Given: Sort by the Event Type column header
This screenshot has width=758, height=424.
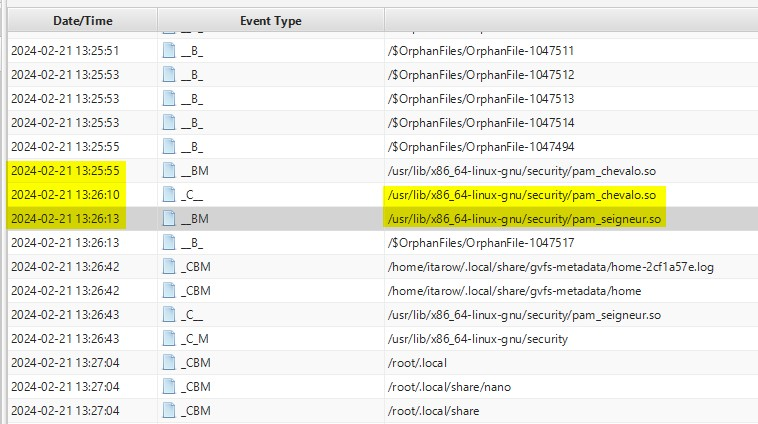Looking at the screenshot, I should click(271, 21).
